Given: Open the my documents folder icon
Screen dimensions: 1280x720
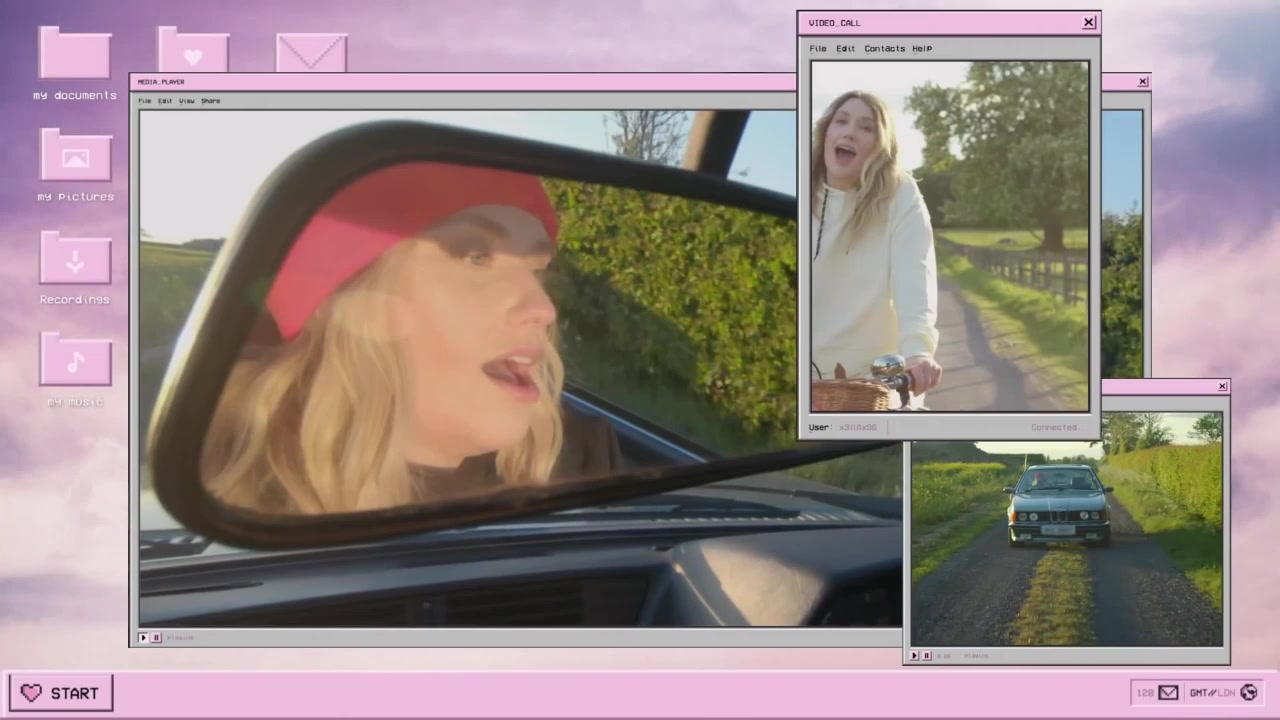Looking at the screenshot, I should point(74,52).
